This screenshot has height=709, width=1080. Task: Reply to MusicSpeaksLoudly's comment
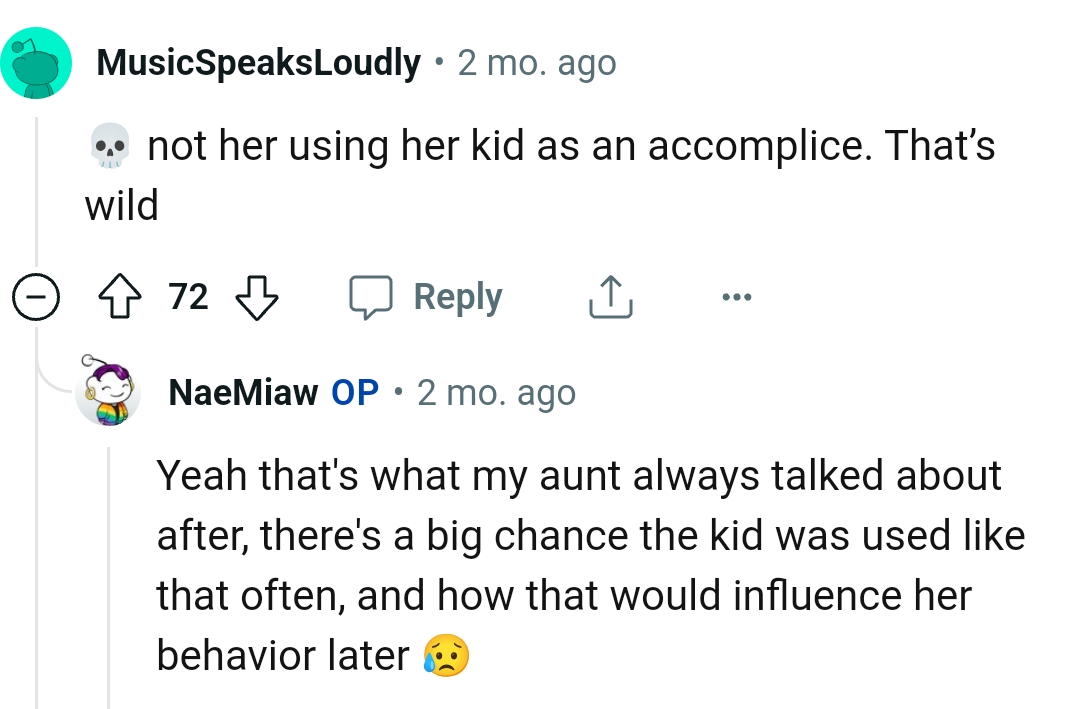pos(456,296)
